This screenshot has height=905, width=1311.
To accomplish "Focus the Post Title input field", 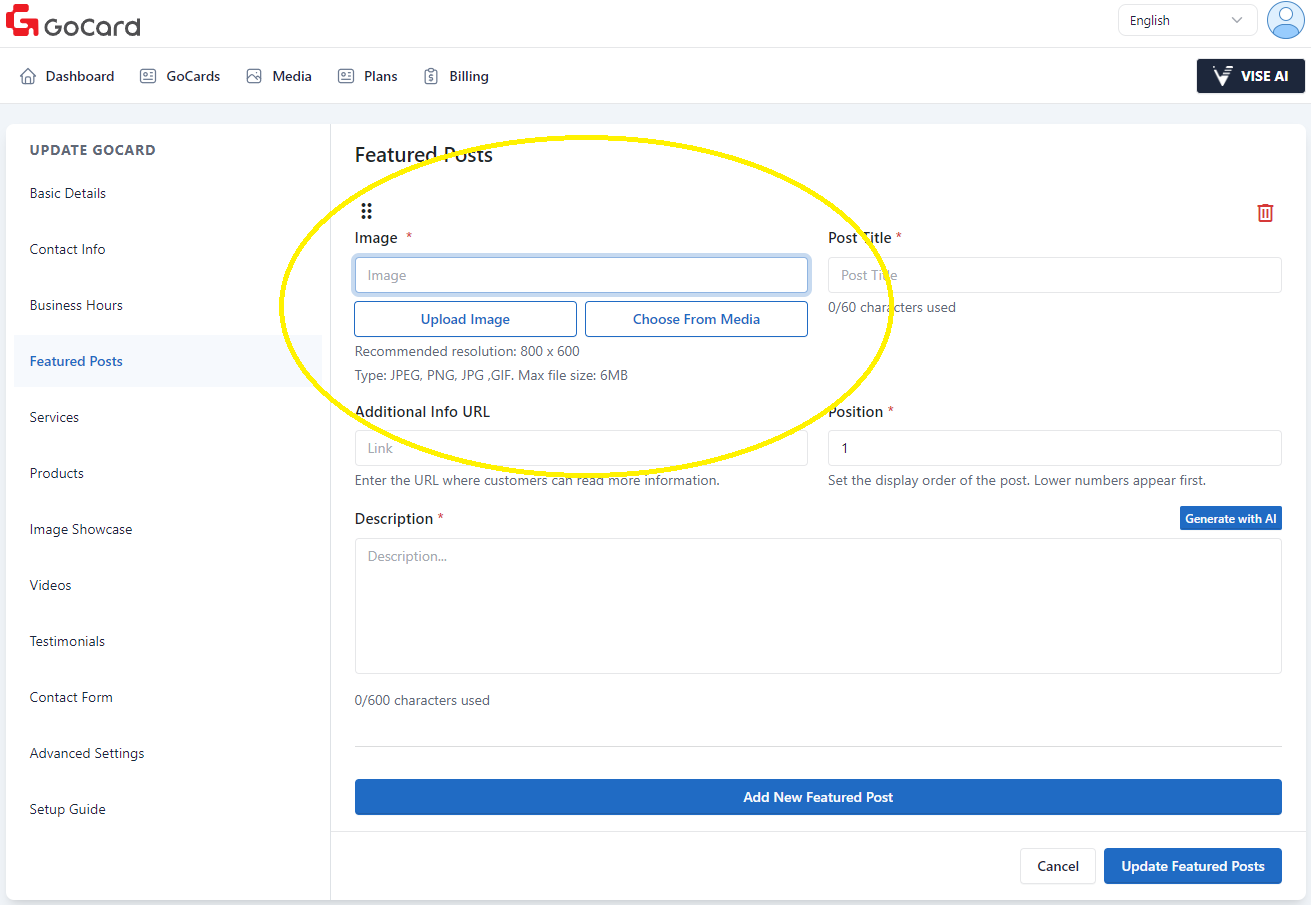I will click(x=1054, y=275).
